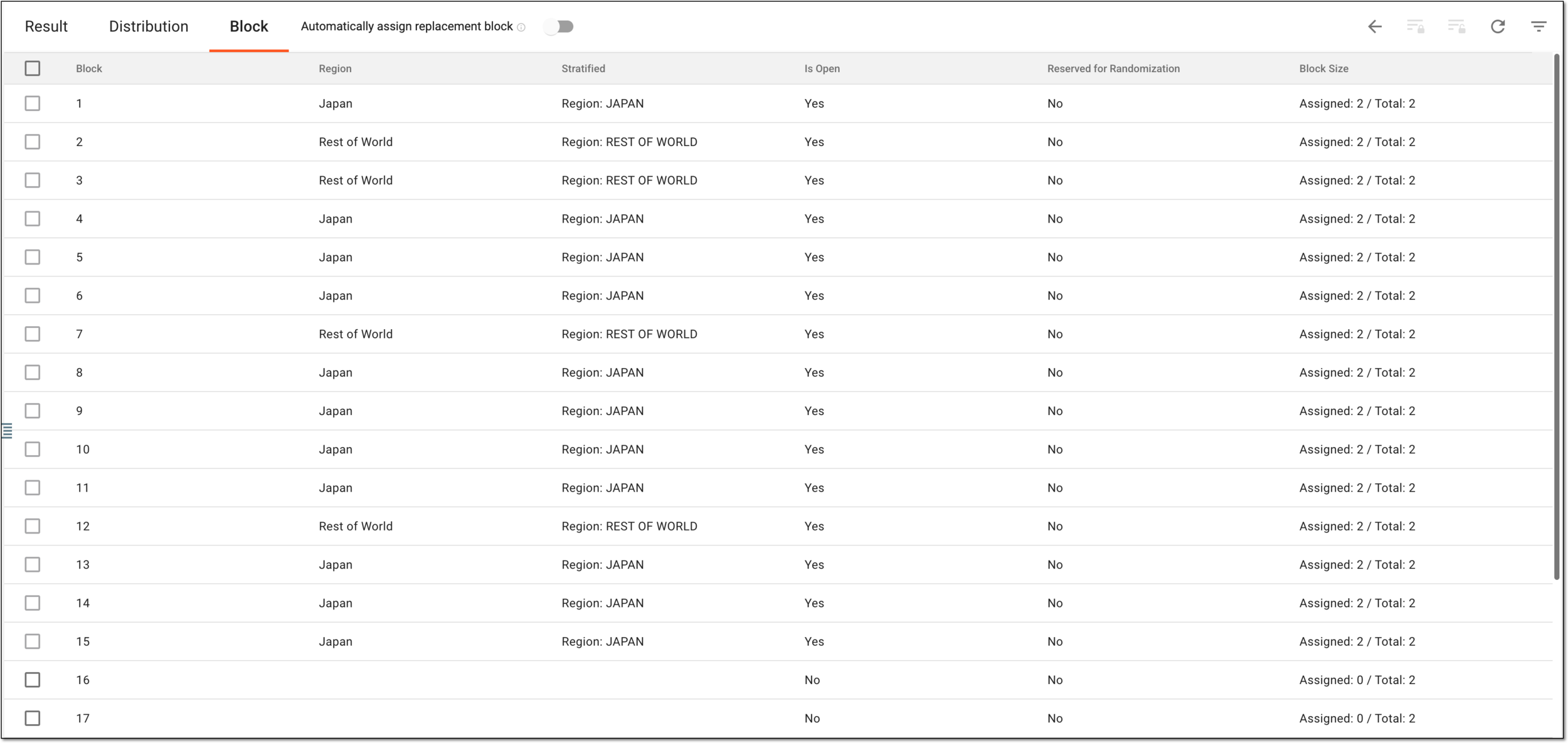The height and width of the screenshot is (743, 1568).
Task: Click the Is Open column header
Action: [x=822, y=68]
